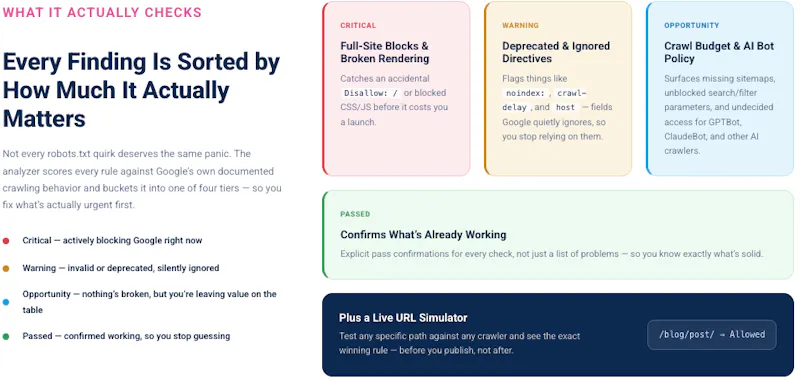Click the Plus a Live URL Simulator heading
The width and height of the screenshot is (800, 381).
pyautogui.click(x=403, y=318)
